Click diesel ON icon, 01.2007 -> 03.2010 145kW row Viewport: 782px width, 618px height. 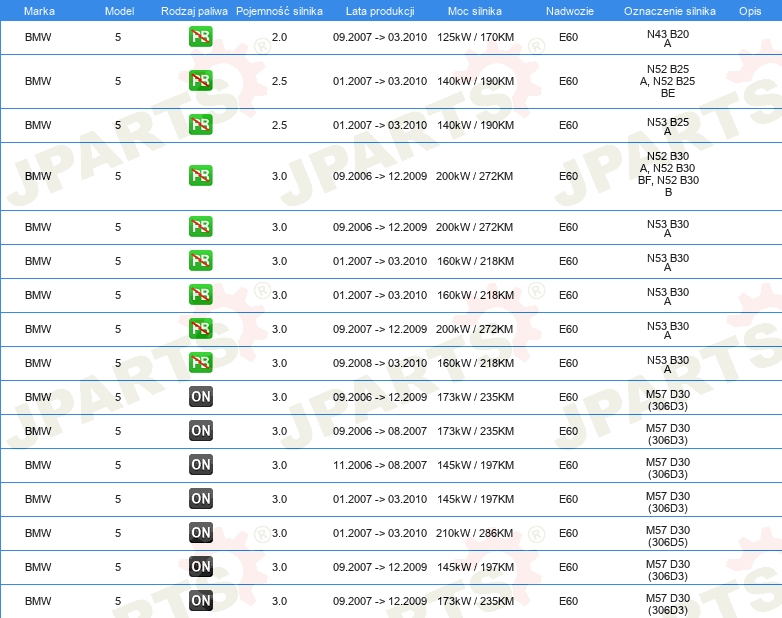[200, 498]
